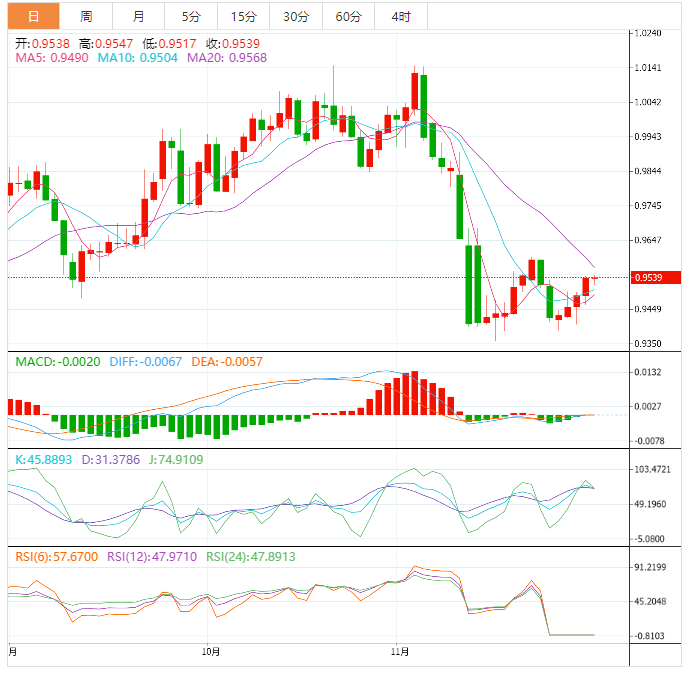Click the 11月 date axis label
This screenshot has width=691, height=674.
coord(400,652)
